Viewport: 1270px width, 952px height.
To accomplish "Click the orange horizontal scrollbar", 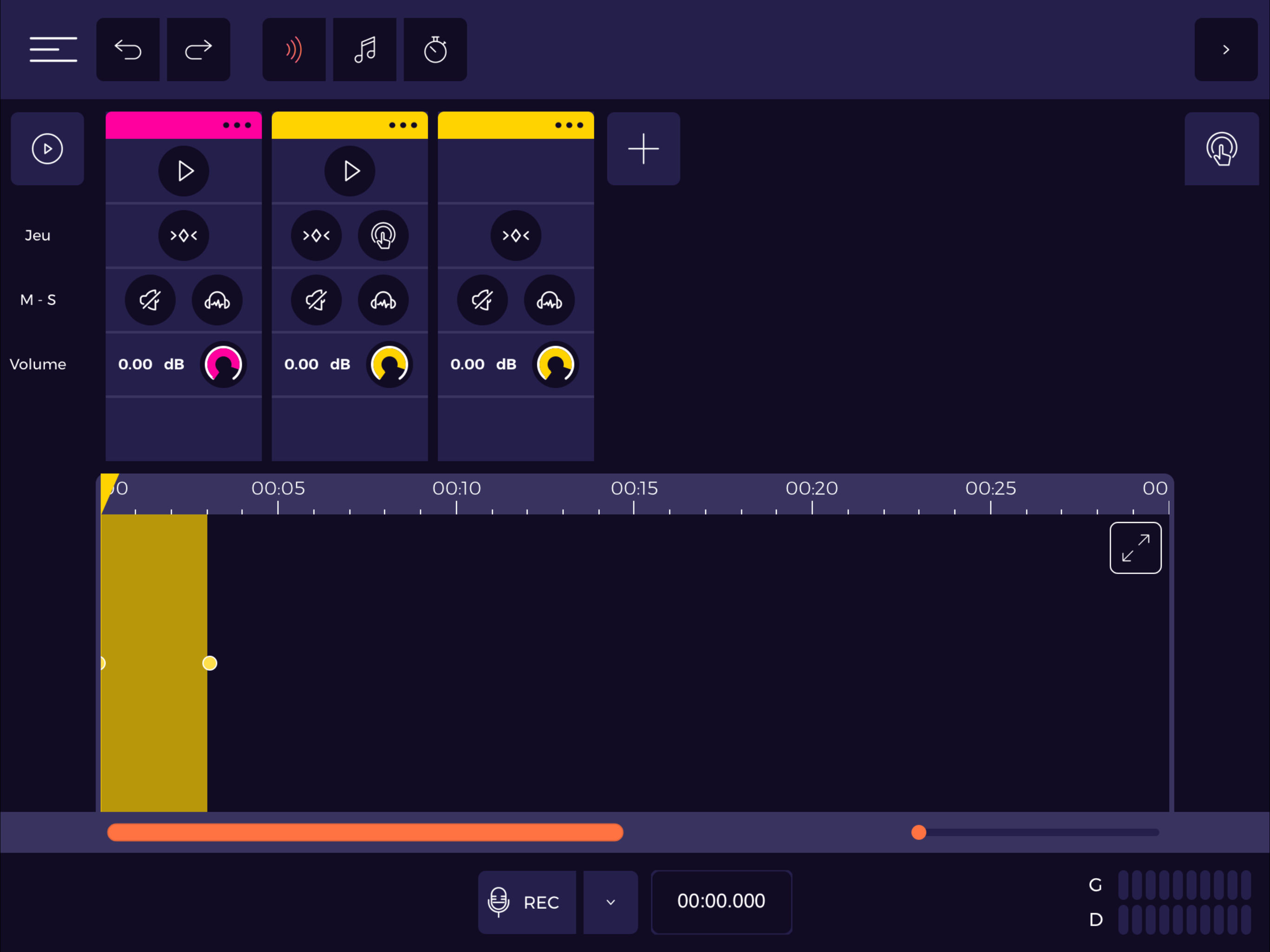I will pyautogui.click(x=365, y=833).
